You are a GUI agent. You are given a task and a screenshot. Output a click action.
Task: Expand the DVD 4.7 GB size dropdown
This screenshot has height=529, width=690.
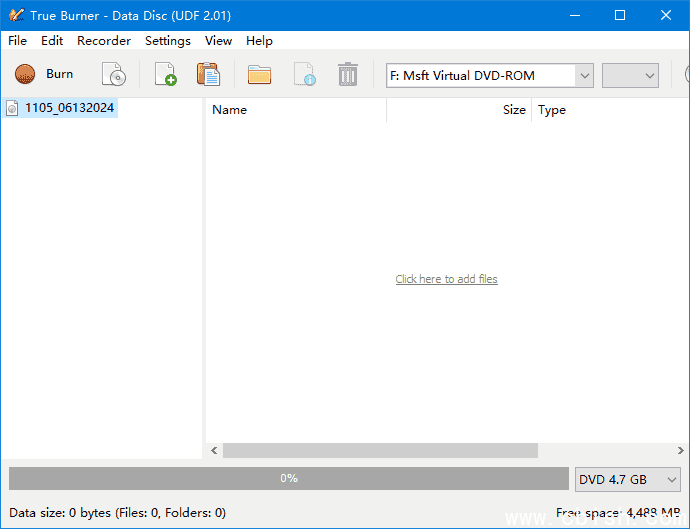tap(628, 479)
